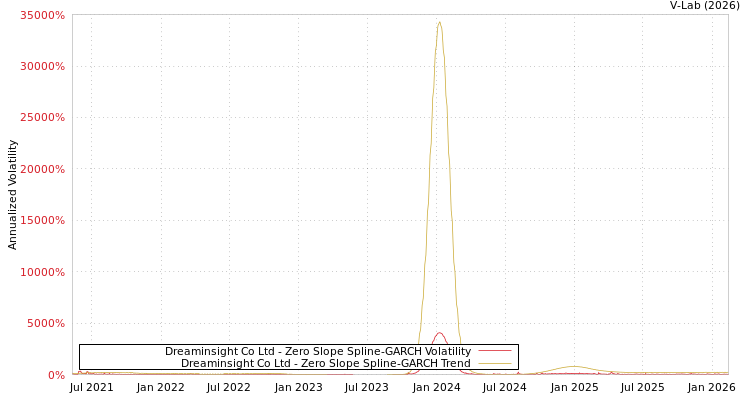The height and width of the screenshot is (400, 750).
Task: Click the yellow legend line sample
Action: pyautogui.click(x=495, y=363)
